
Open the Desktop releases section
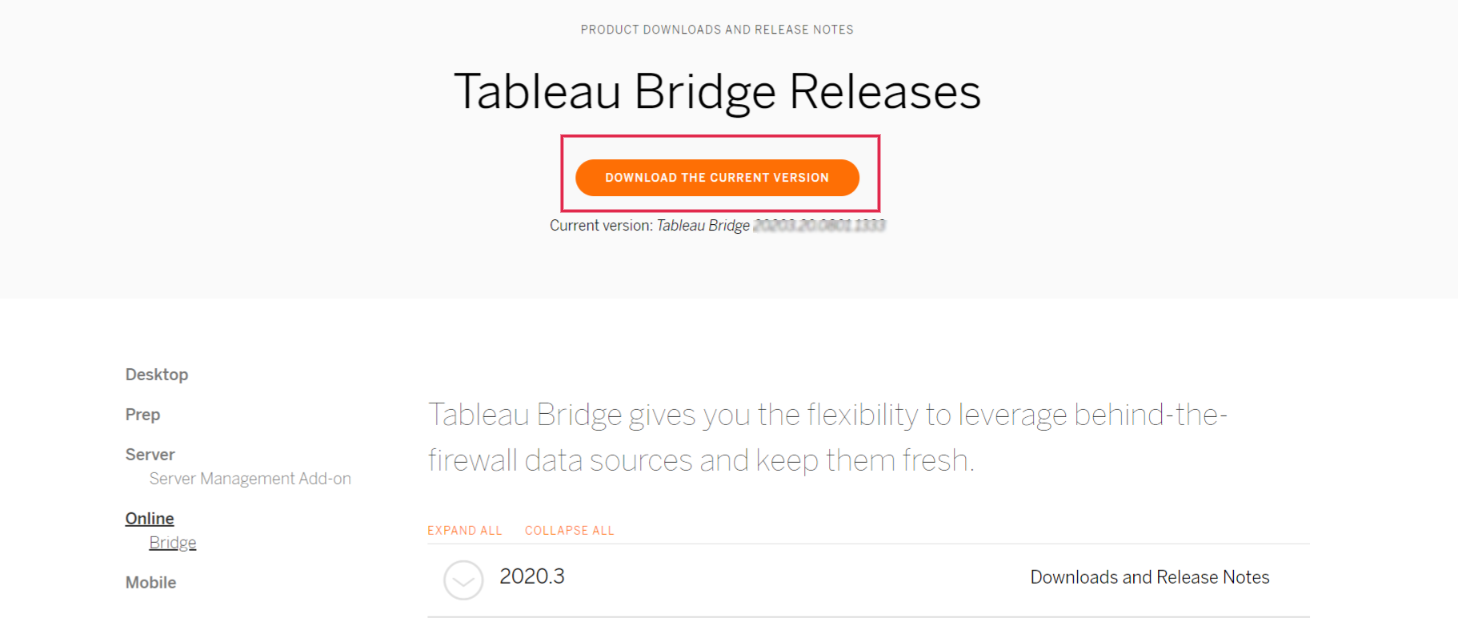pyautogui.click(x=156, y=374)
